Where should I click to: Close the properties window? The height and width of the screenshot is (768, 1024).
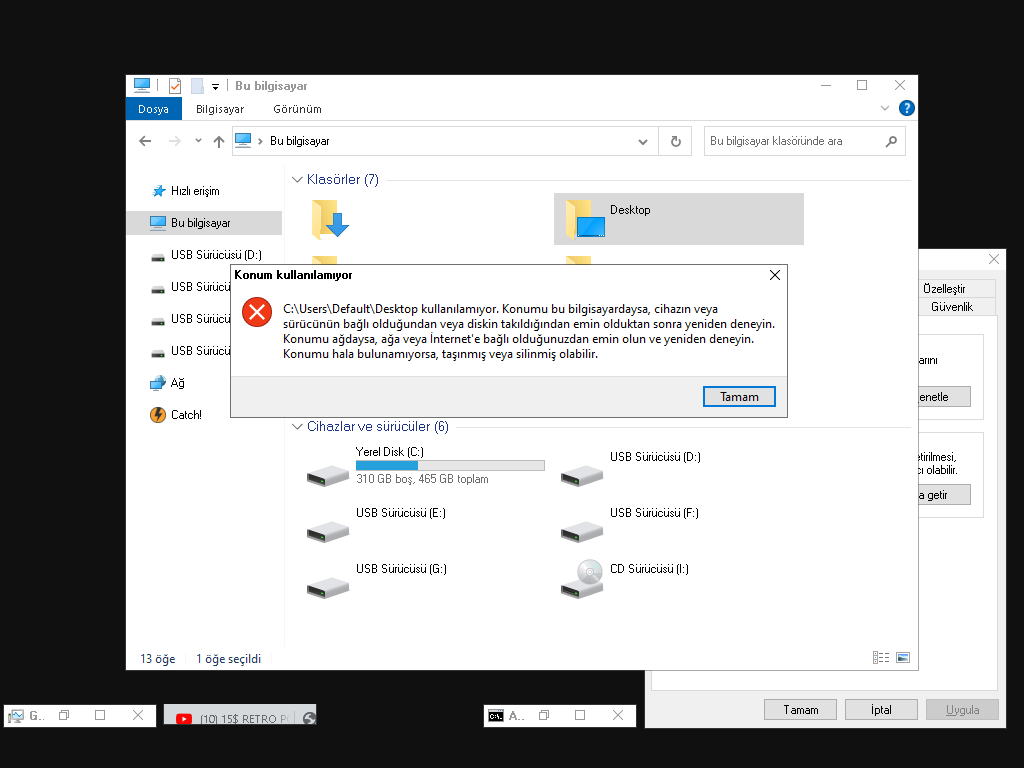[993, 259]
